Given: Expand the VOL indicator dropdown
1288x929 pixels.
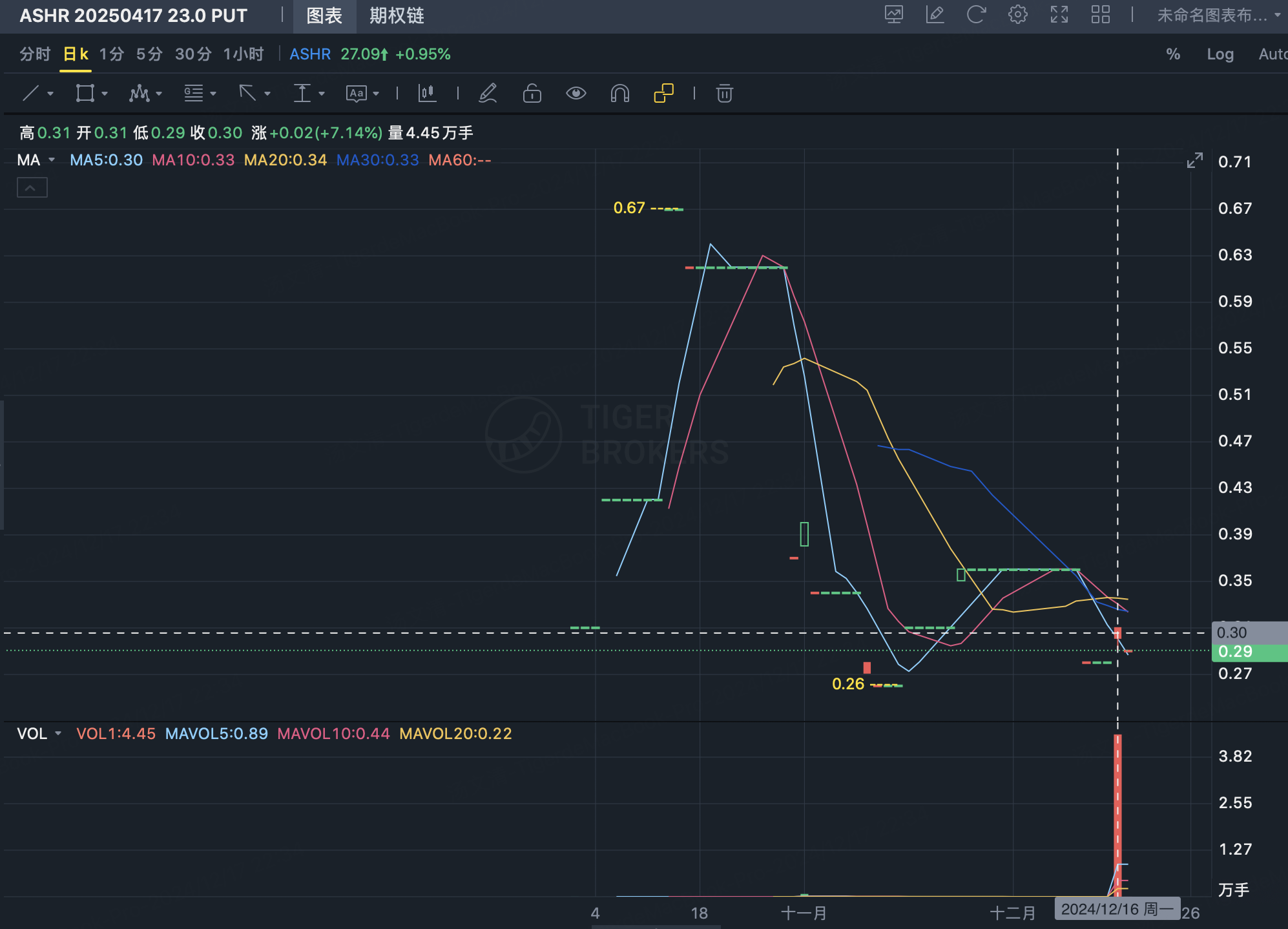Looking at the screenshot, I should coord(58,734).
